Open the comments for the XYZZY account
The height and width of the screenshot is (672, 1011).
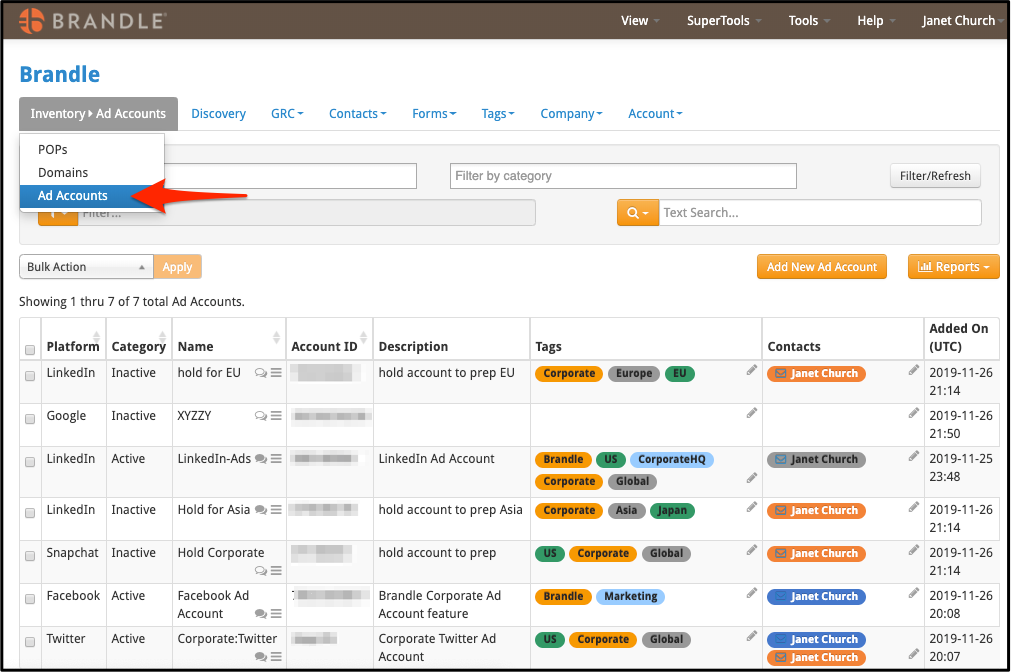click(259, 416)
